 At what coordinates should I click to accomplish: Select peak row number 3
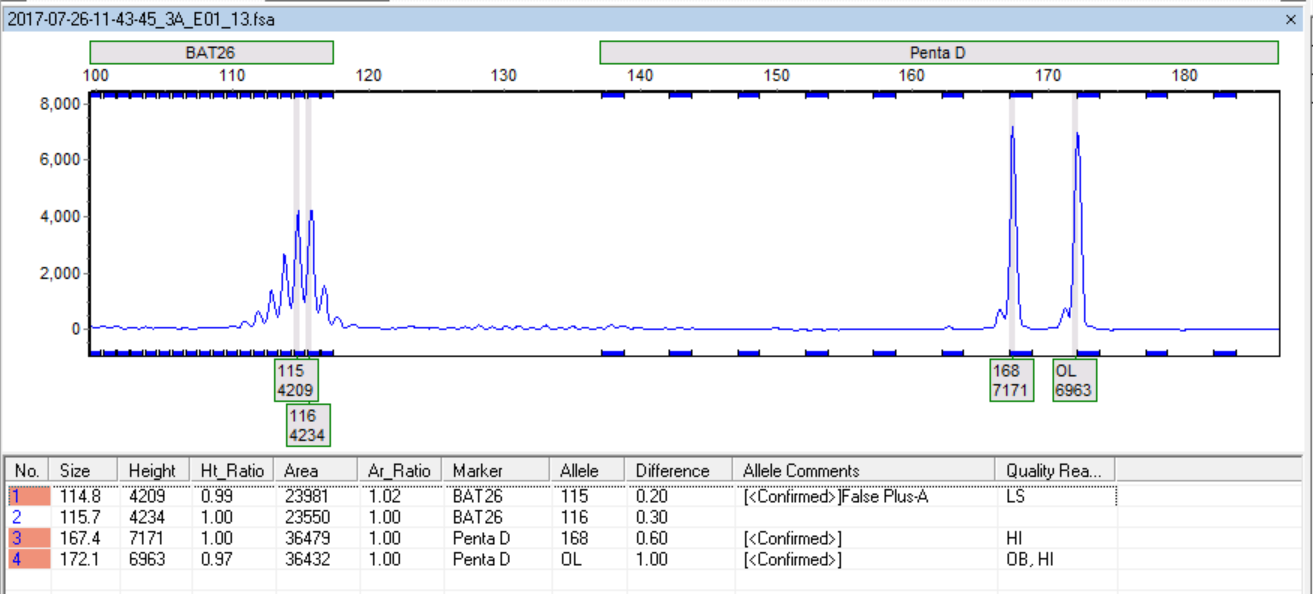28,538
